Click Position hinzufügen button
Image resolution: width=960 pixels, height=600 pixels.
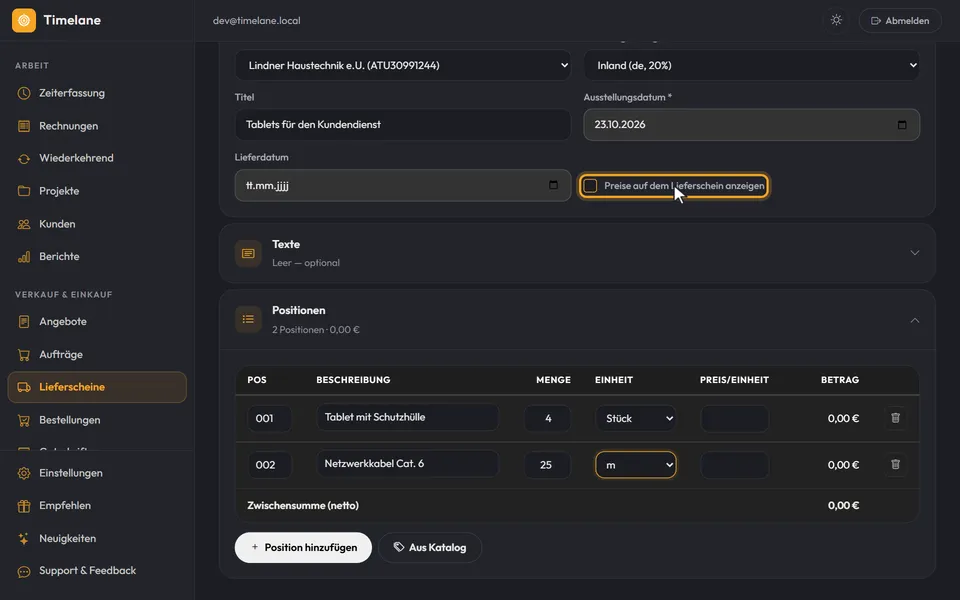[303, 547]
